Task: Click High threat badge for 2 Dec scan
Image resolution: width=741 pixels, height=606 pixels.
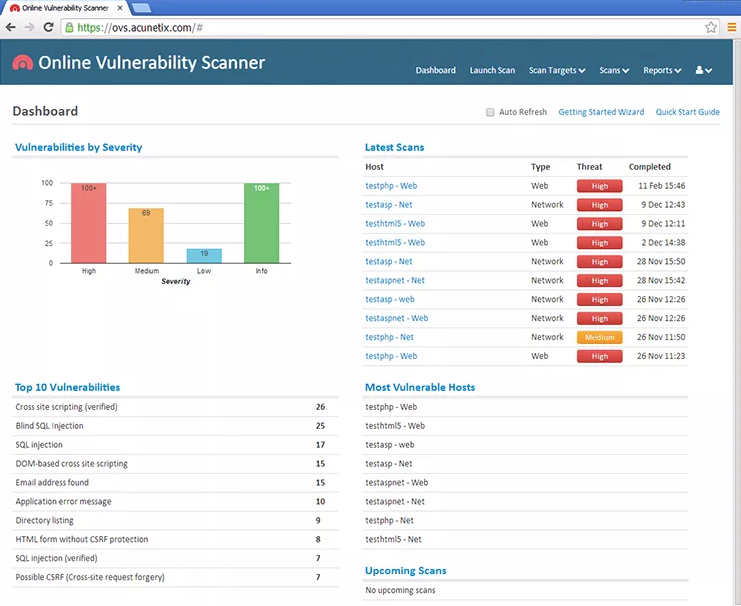Action: tap(599, 242)
